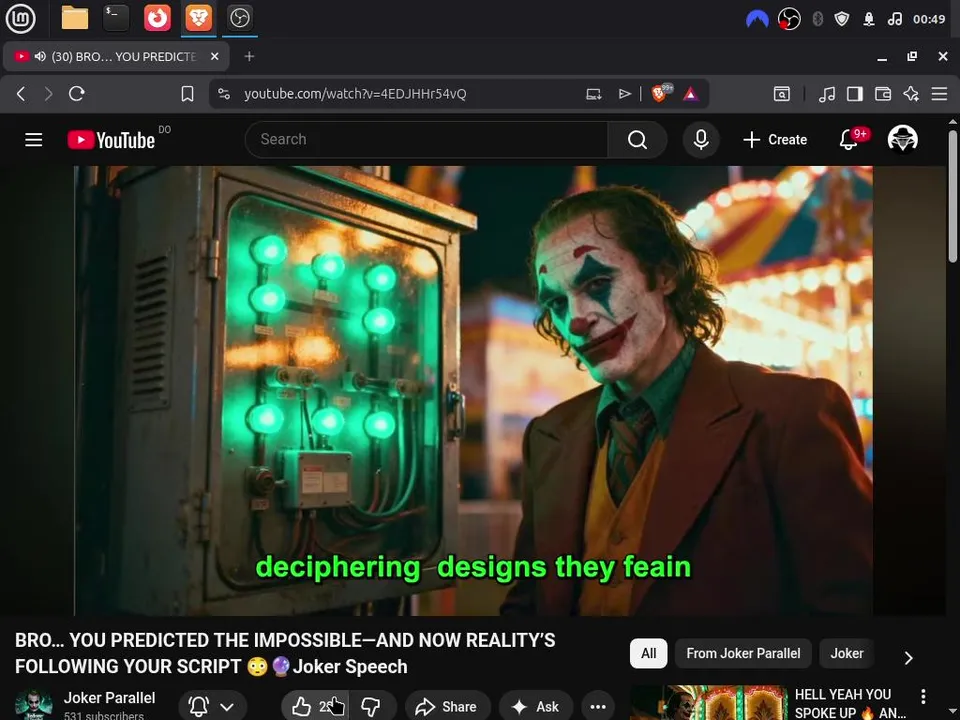Image resolution: width=960 pixels, height=720 pixels.
Task: Open the Brave Rewards triangle icon
Action: pos(691,94)
